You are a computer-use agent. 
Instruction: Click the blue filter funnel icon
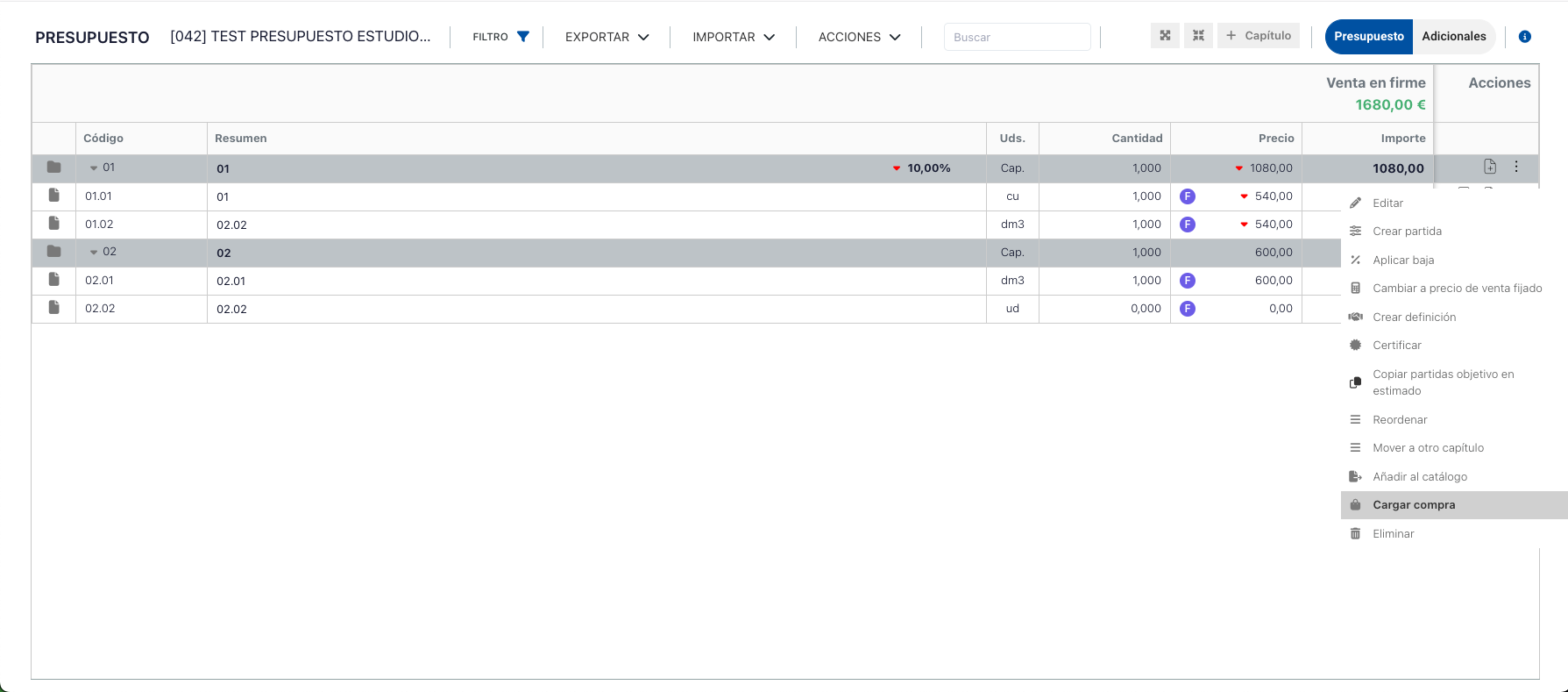(x=523, y=37)
